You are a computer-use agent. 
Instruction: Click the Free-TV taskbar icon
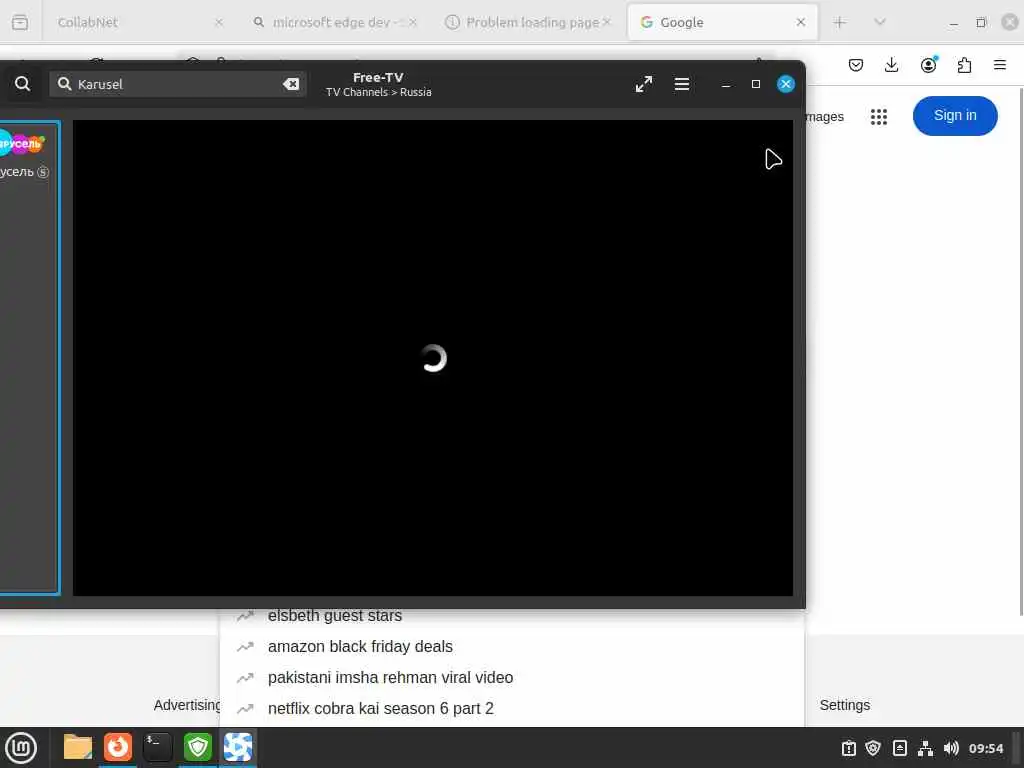click(x=238, y=747)
